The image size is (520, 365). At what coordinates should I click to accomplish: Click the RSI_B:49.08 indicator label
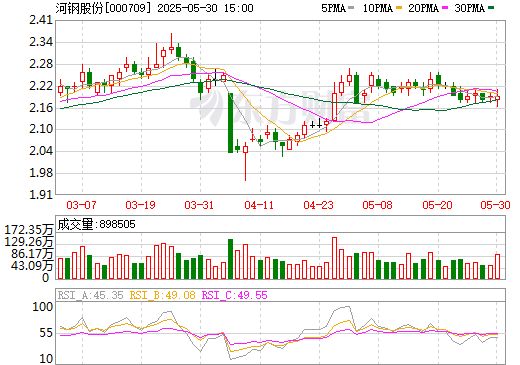[162, 295]
